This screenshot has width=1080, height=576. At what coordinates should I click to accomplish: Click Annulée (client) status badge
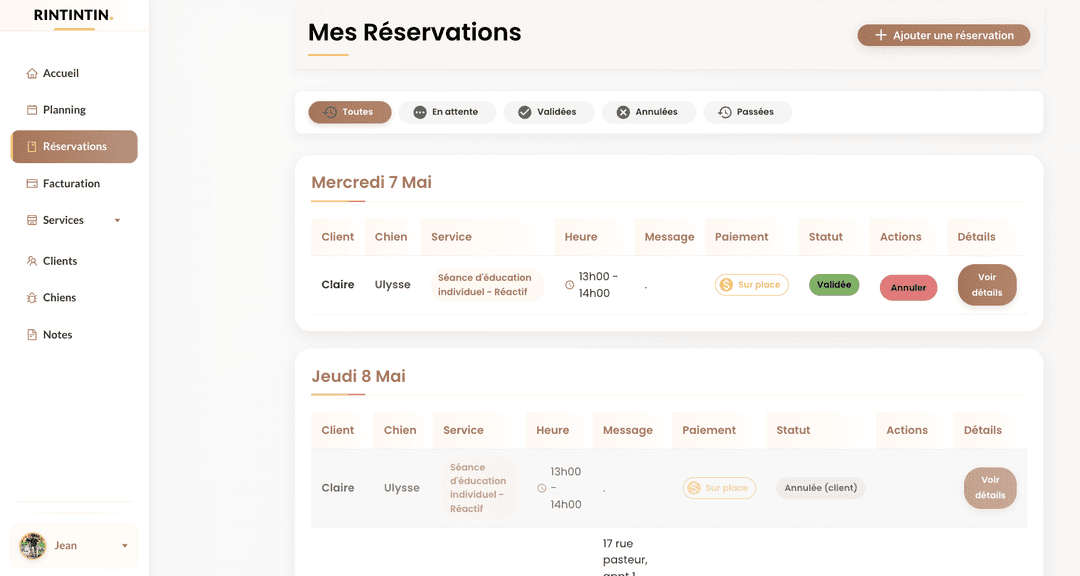820,488
